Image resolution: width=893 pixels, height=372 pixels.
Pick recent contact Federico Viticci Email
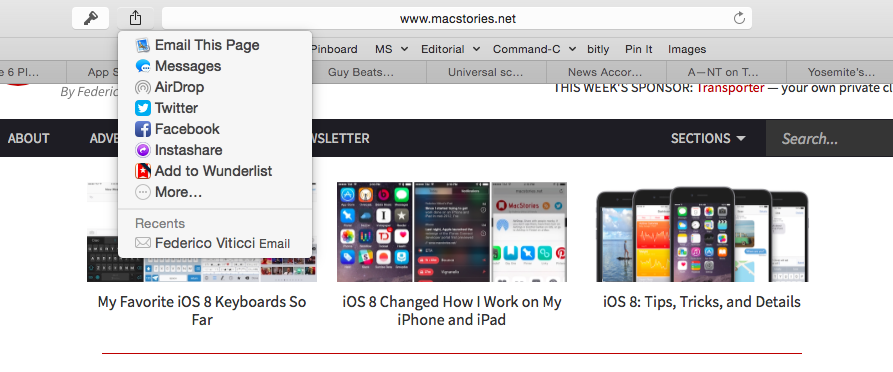coord(215,243)
